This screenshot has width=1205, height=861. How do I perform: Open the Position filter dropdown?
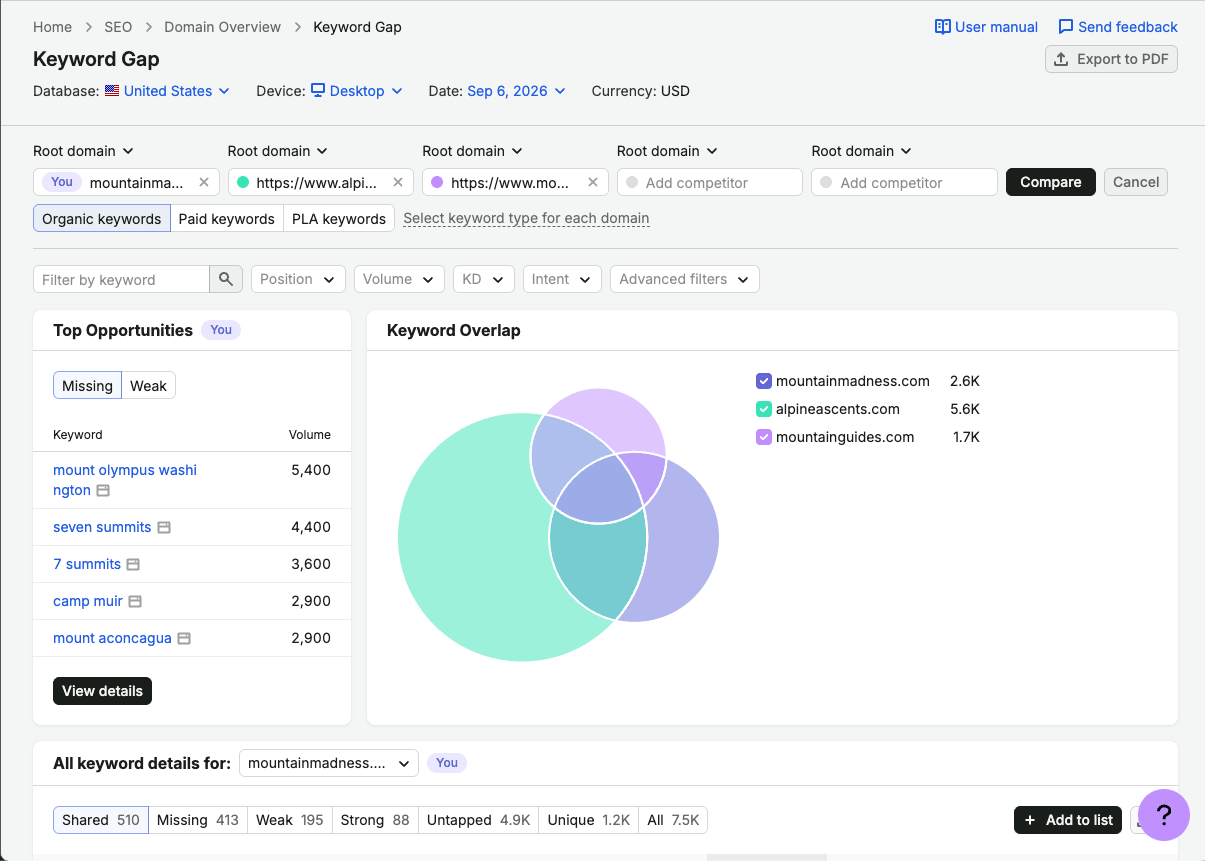[x=298, y=279]
